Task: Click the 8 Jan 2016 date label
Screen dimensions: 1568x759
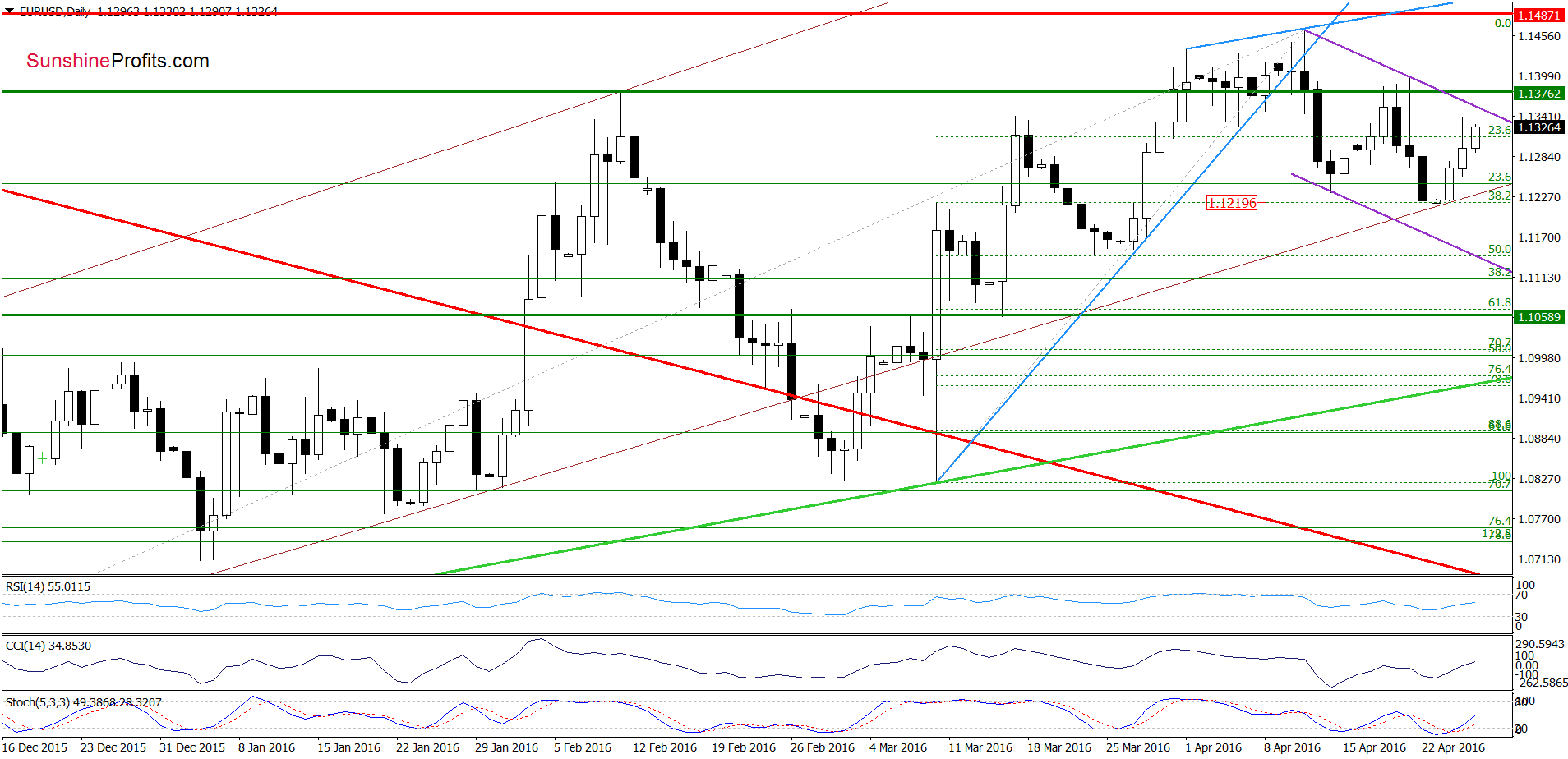Action: (266, 747)
